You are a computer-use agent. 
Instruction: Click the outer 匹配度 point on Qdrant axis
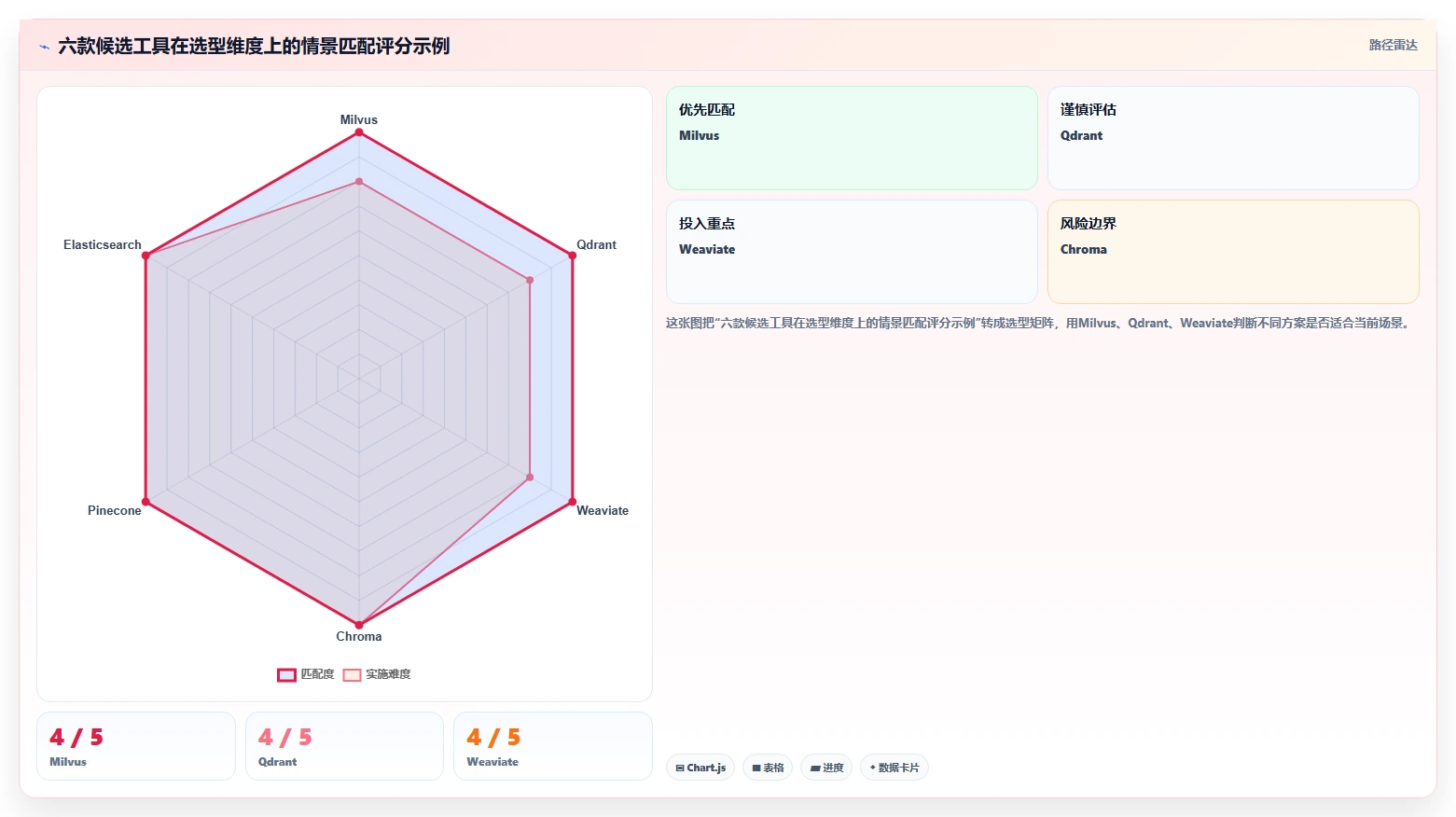[573, 256]
